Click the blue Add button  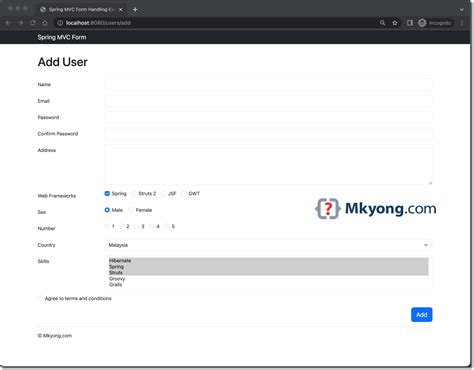421,314
